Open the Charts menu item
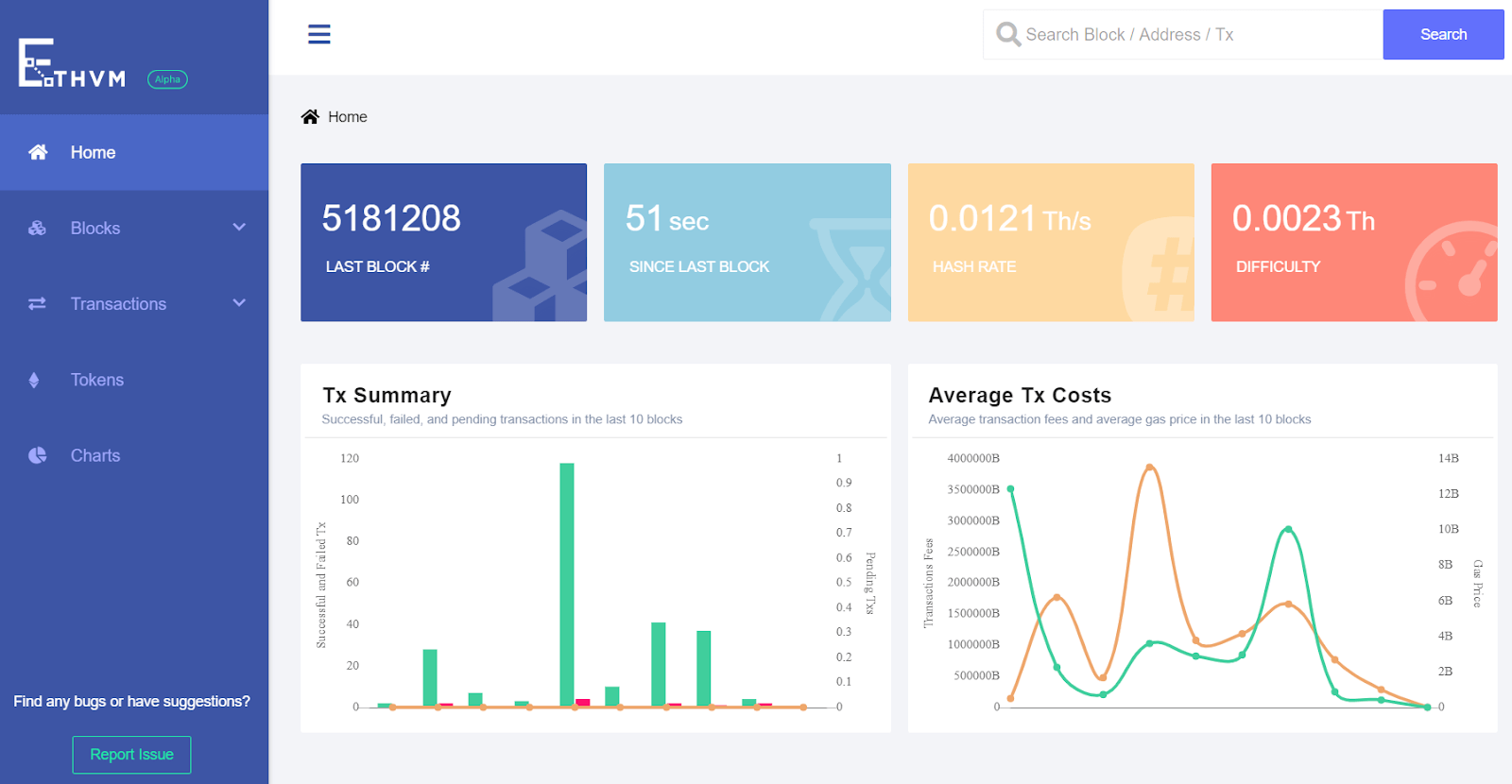 coord(95,455)
